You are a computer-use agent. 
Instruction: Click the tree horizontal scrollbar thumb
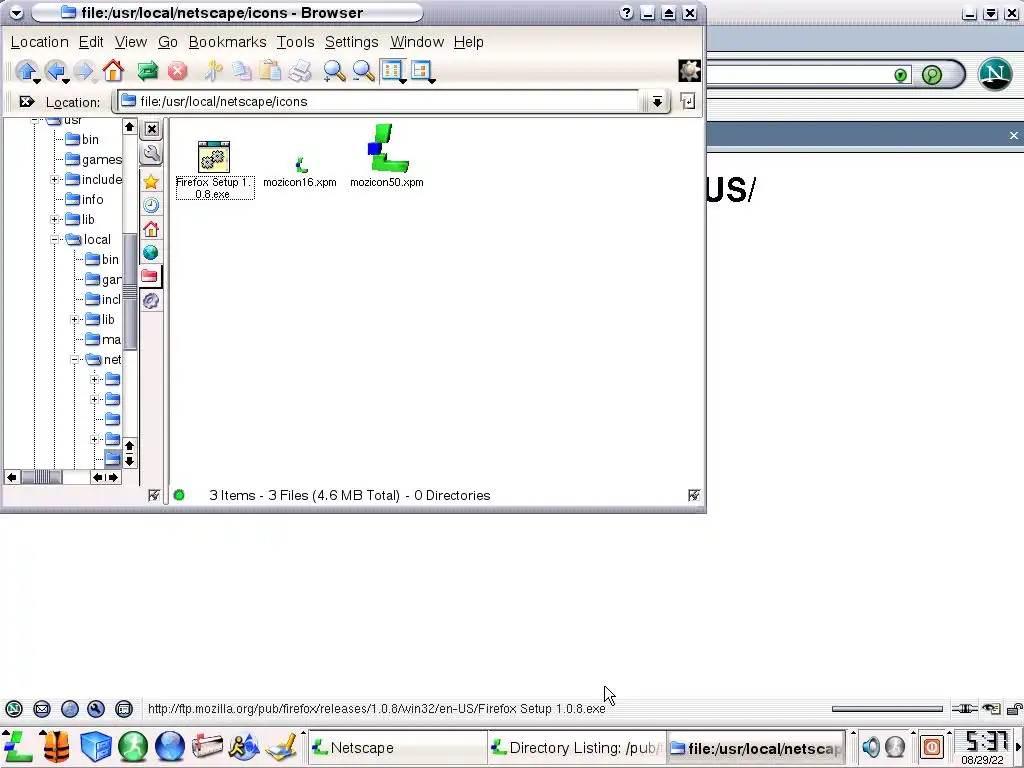click(x=41, y=477)
